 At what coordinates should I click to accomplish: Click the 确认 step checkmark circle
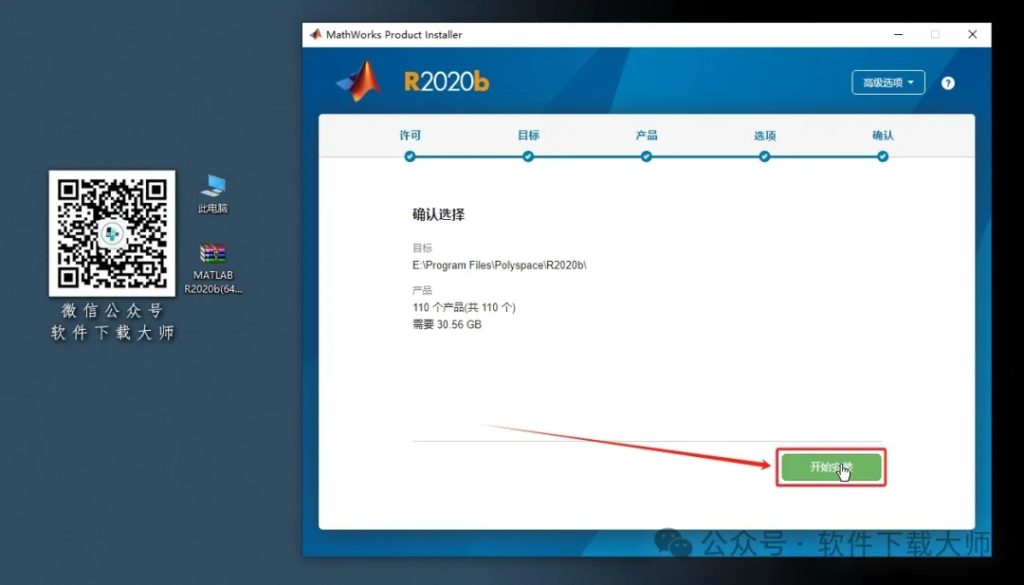(x=881, y=156)
